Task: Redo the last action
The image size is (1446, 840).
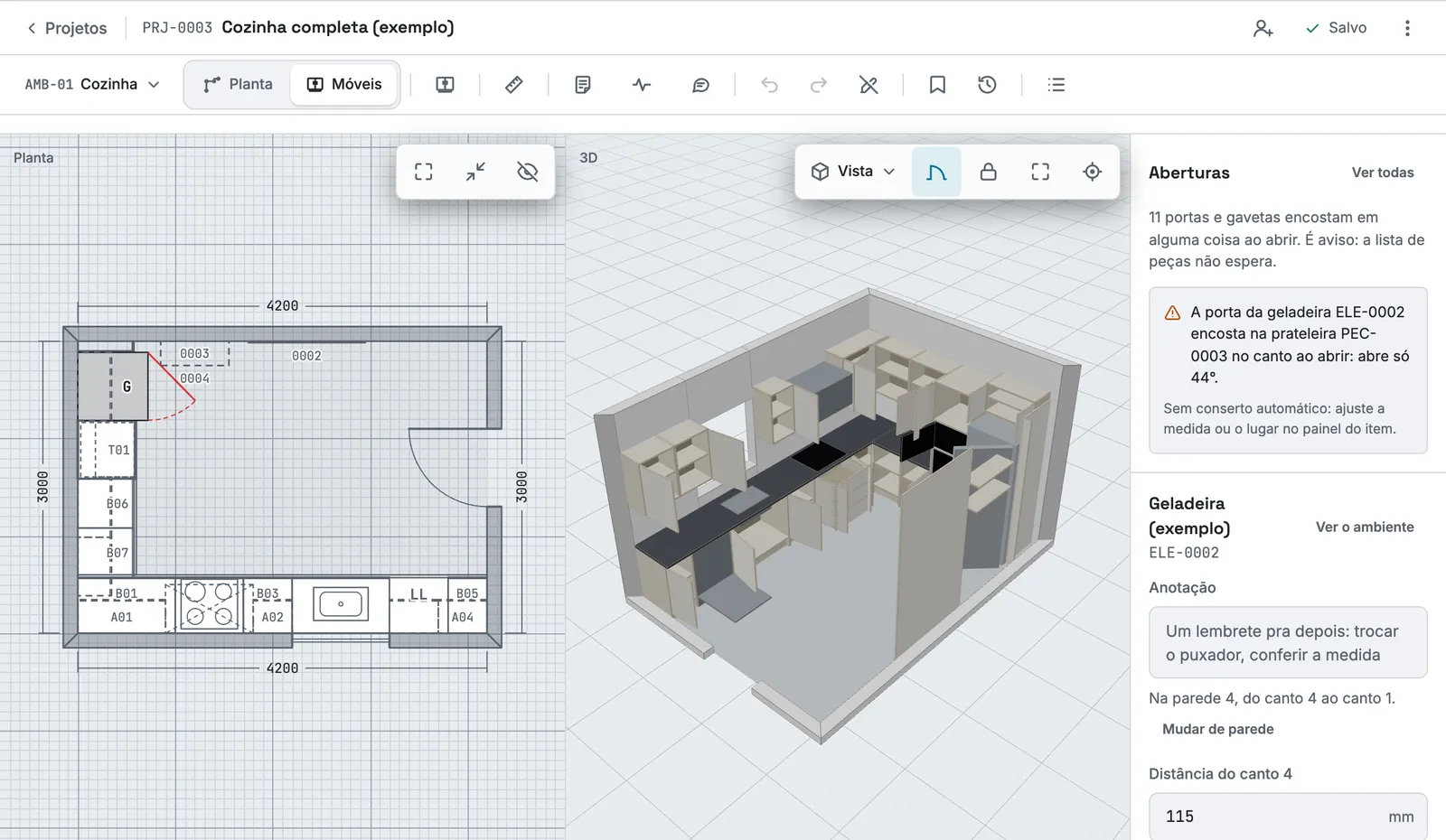Action: 818,84
